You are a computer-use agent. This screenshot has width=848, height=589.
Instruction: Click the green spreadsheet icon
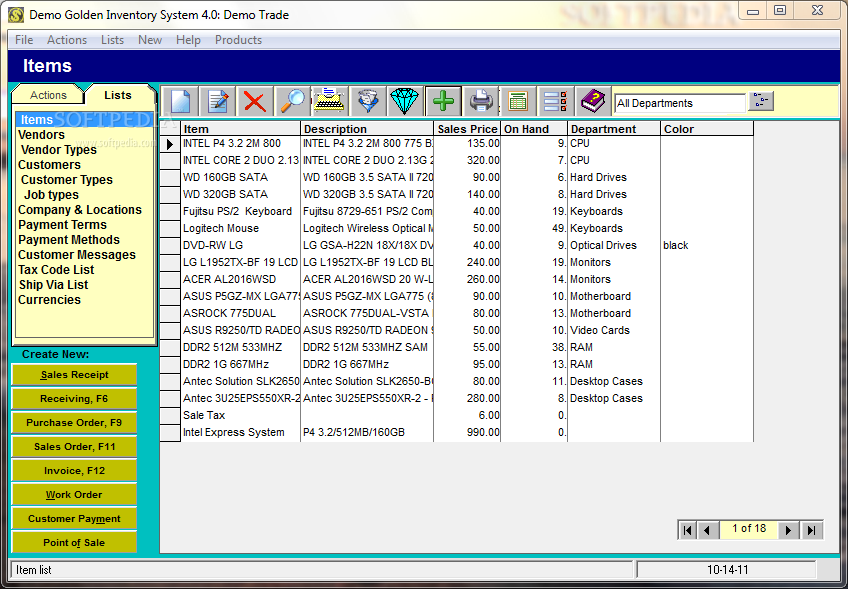click(518, 101)
